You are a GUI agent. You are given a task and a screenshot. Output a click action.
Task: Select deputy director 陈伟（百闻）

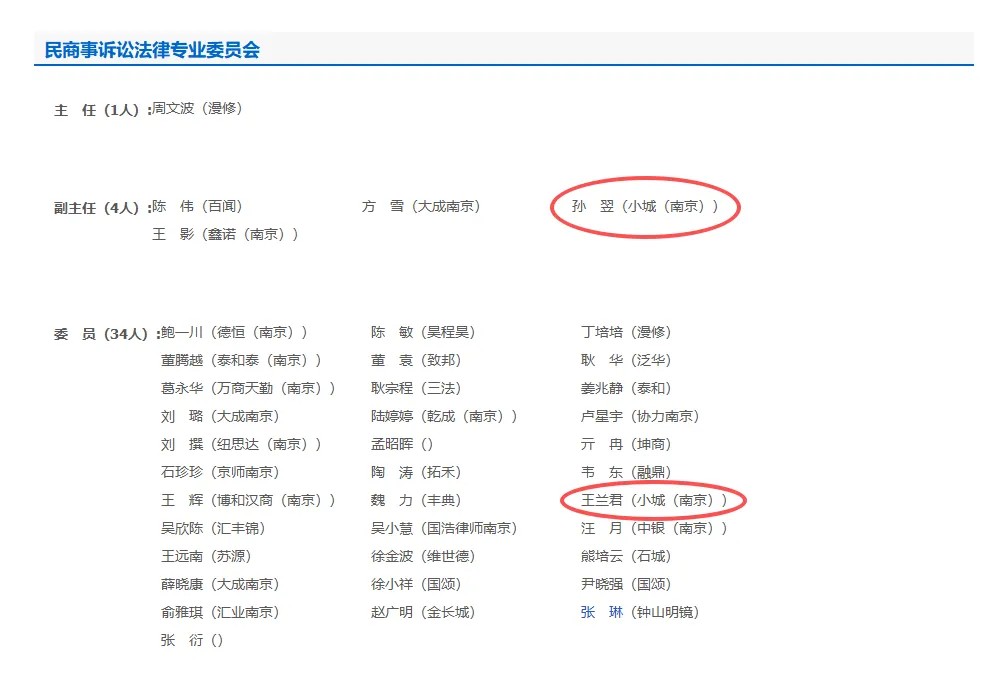coord(197,207)
